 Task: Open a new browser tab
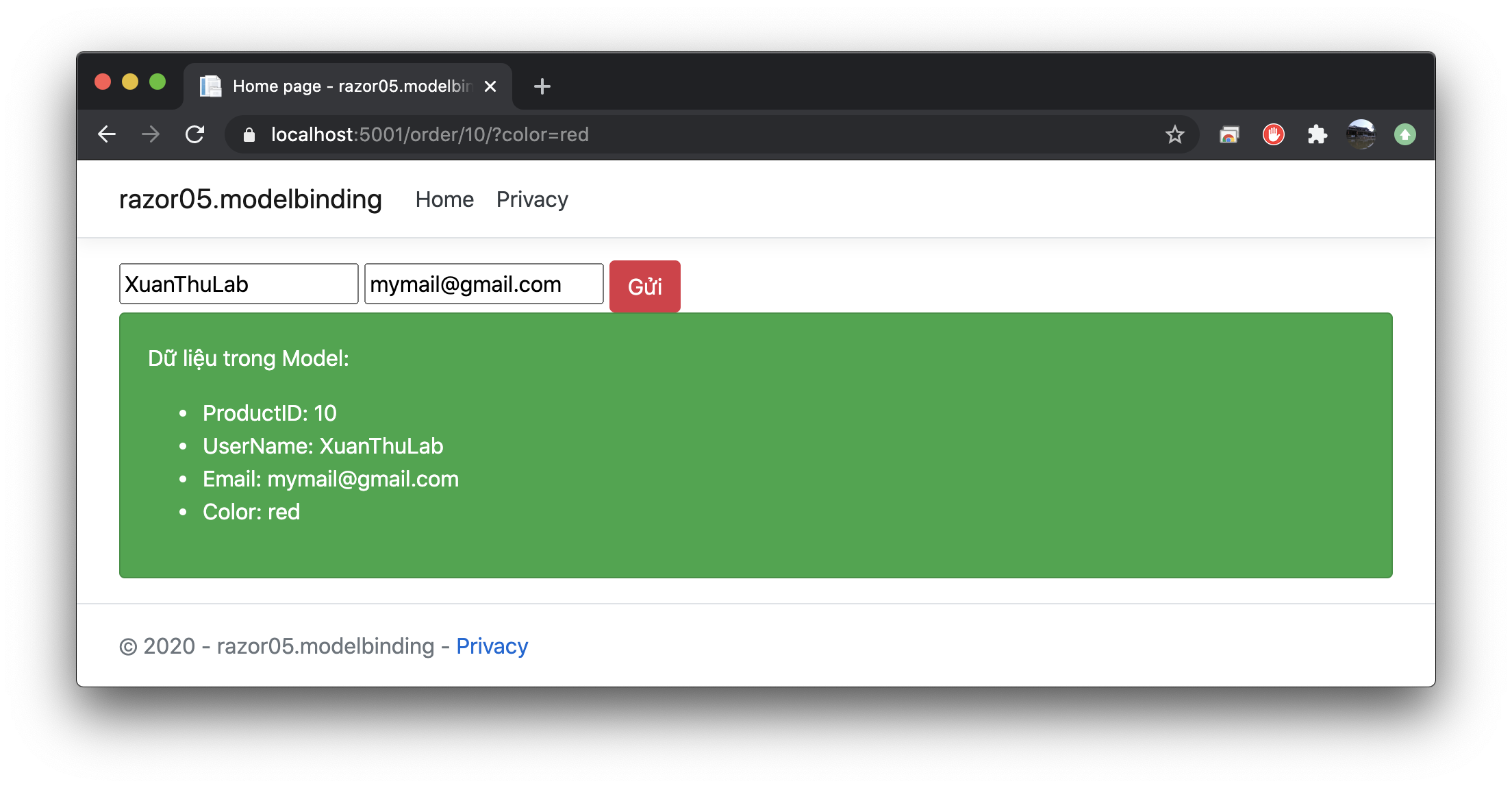click(542, 86)
